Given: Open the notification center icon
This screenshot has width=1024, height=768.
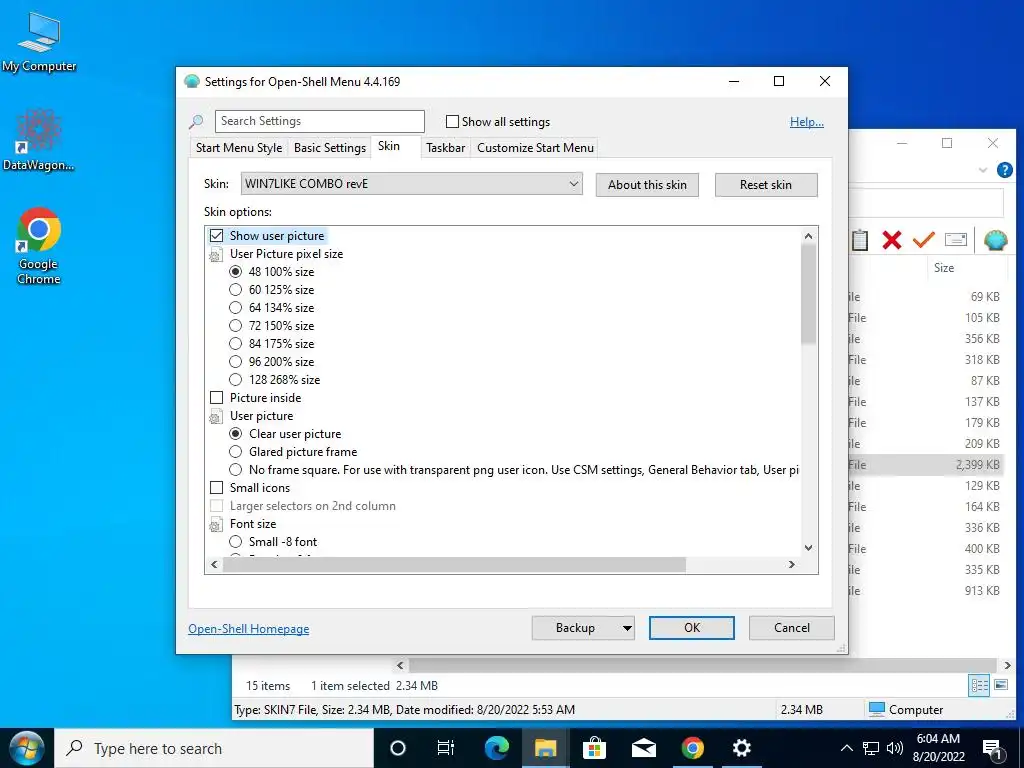Looking at the screenshot, I should [x=993, y=750].
